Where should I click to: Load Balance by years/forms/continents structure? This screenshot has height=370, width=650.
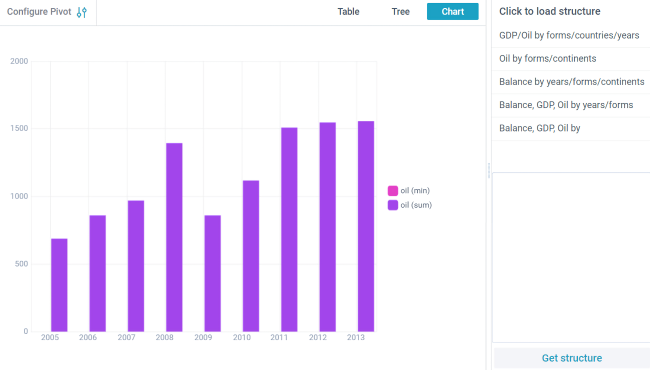571,82
